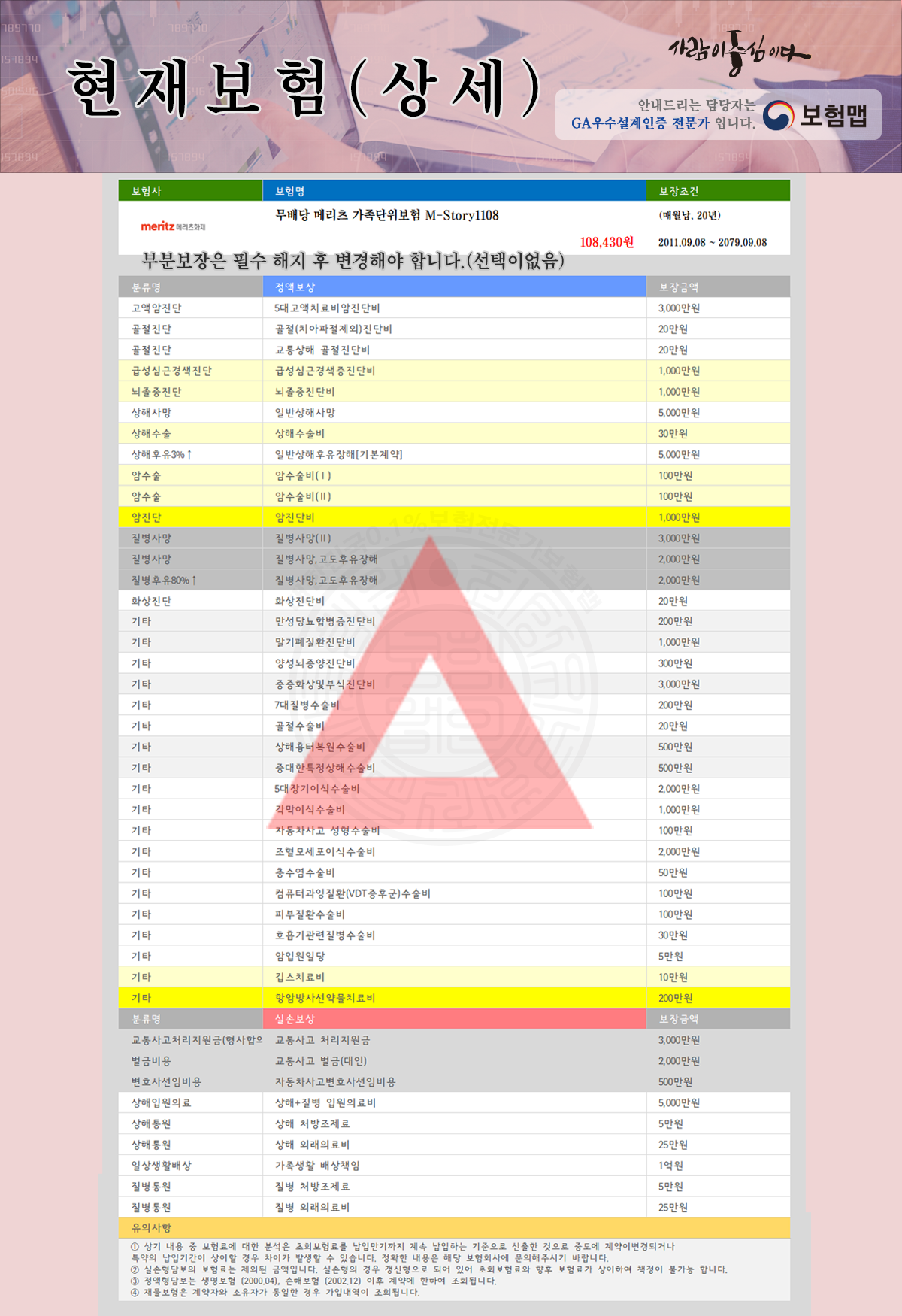Click the GA우수설계인증 전문가 text
This screenshot has height=1316, width=902.
pyautogui.click(x=640, y=123)
